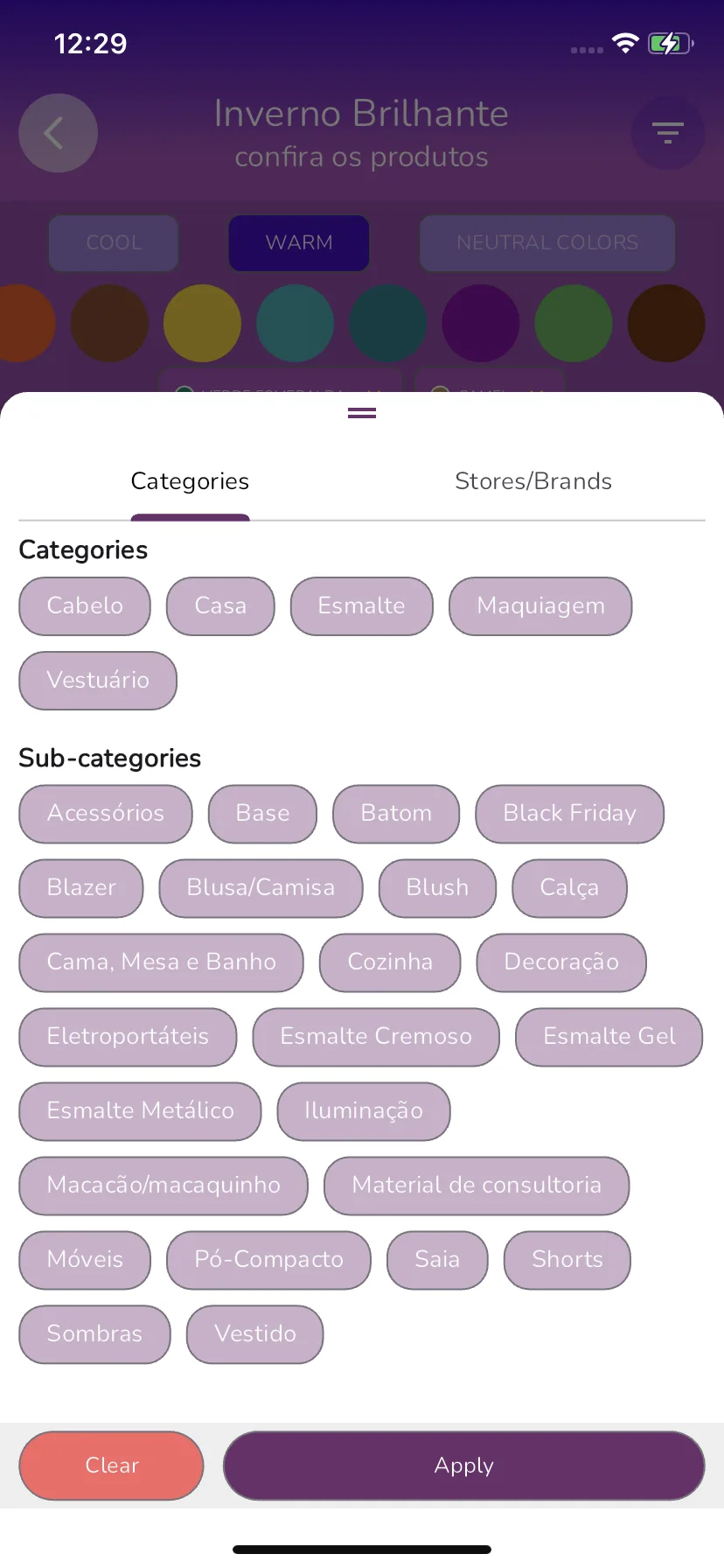Clear all selected filters
This screenshot has height=1568, width=724.
[x=111, y=1466]
